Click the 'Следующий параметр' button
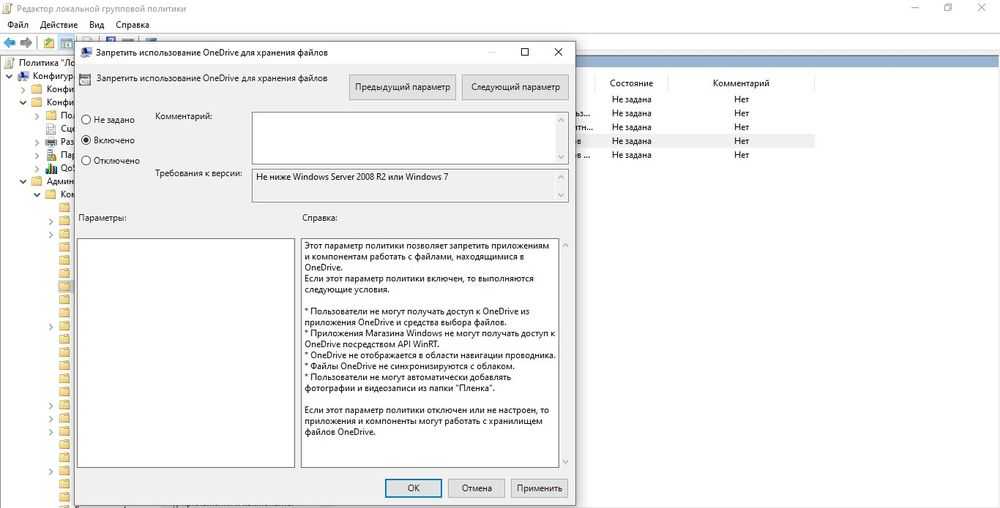The width and height of the screenshot is (1000, 508). click(516, 87)
